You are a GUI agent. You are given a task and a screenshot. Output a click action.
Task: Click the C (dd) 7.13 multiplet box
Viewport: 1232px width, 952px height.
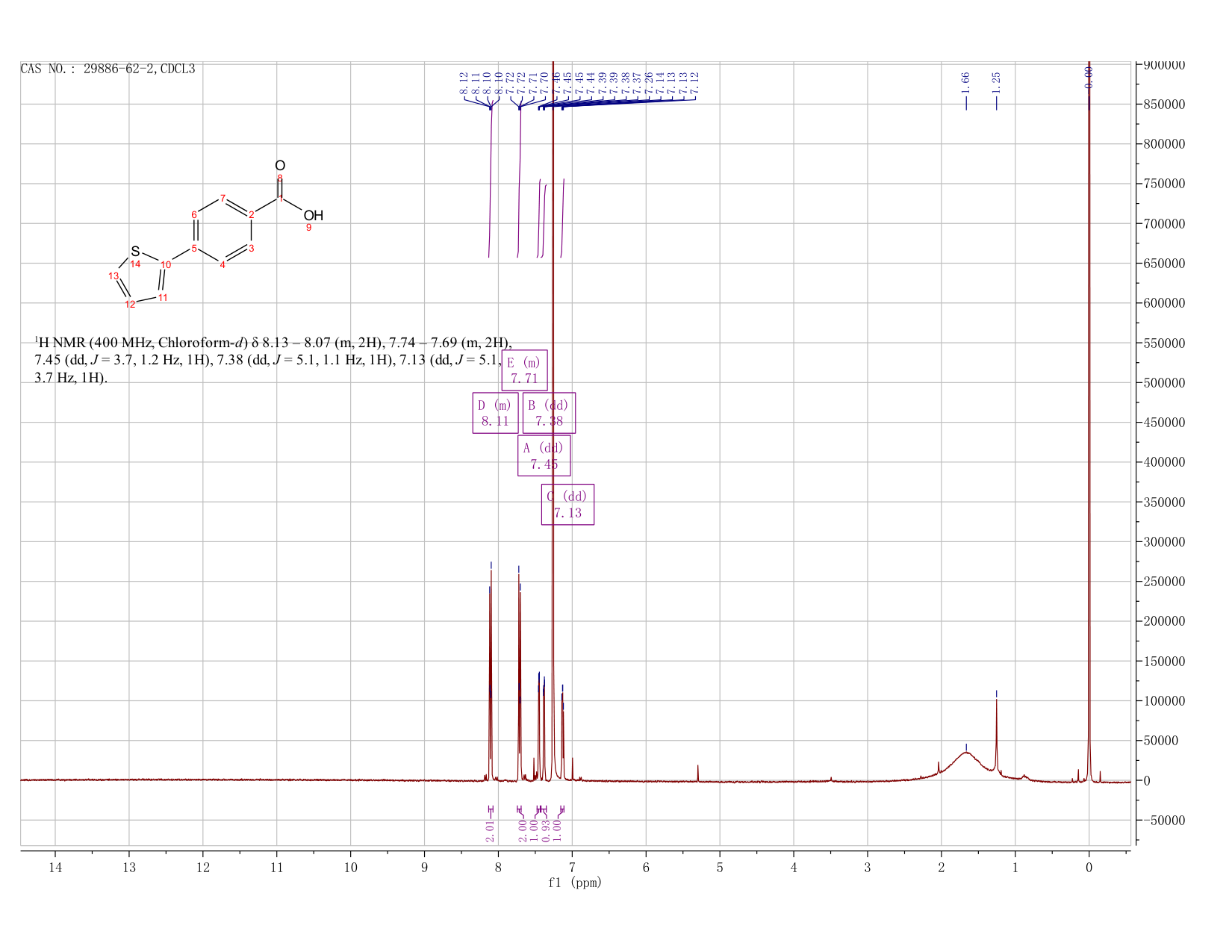tap(567, 505)
